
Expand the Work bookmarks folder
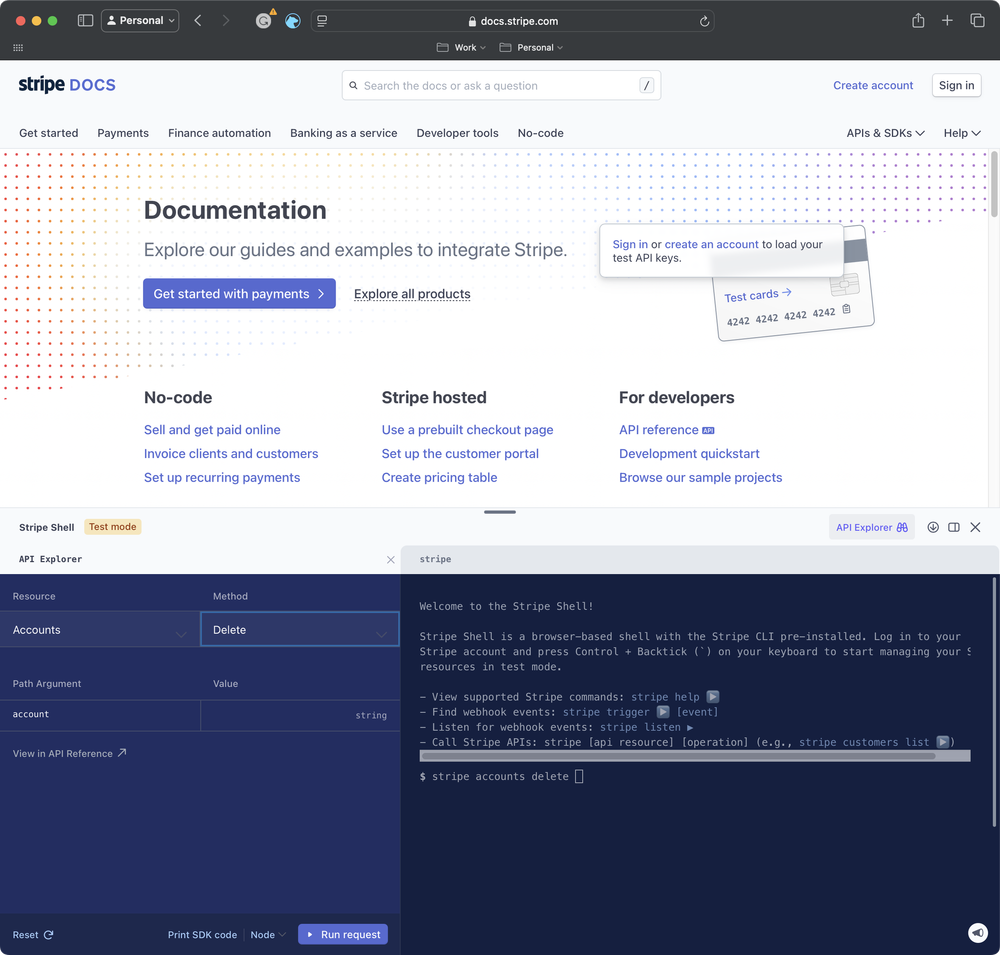tap(461, 48)
